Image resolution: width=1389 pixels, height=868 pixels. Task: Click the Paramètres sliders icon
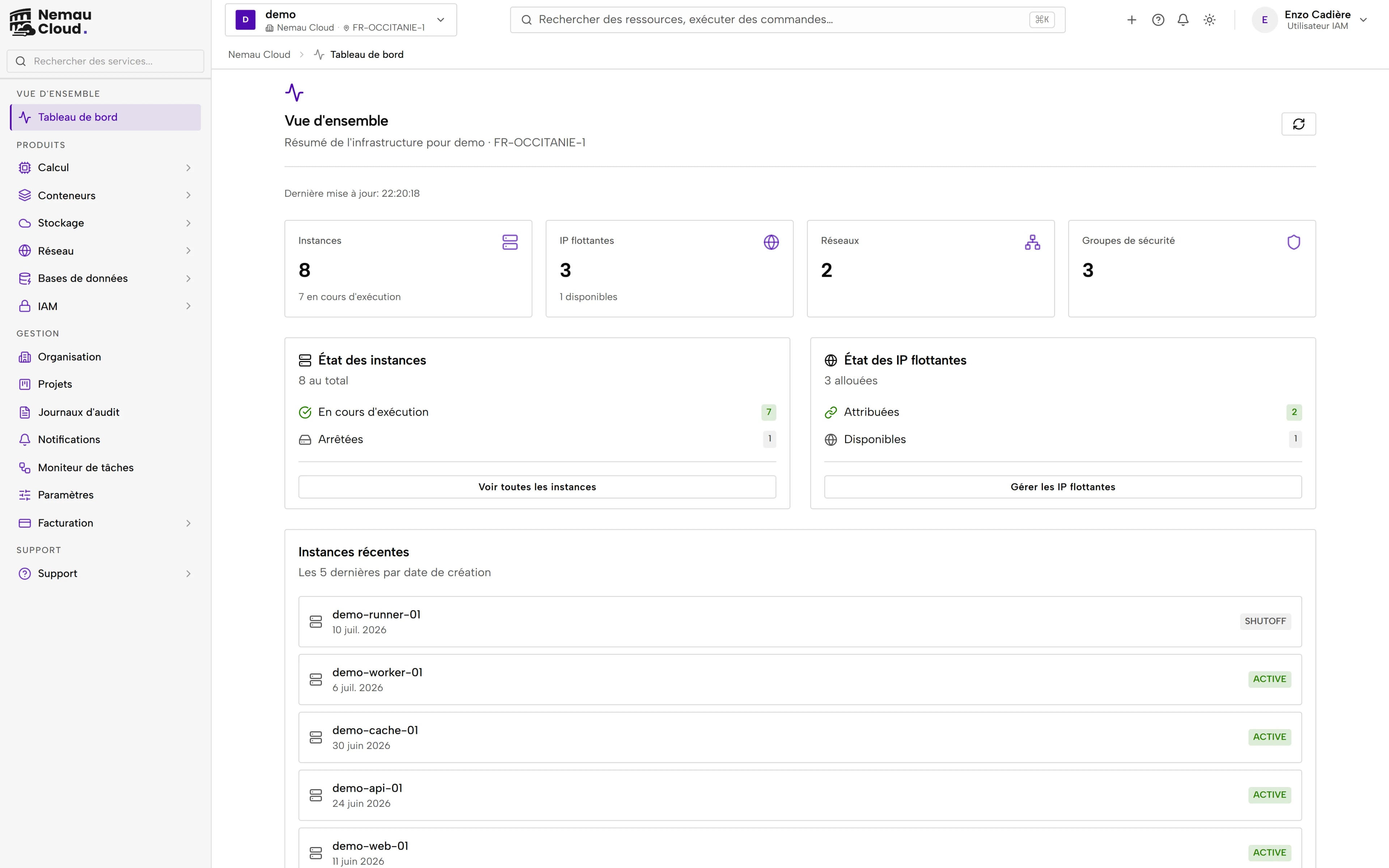click(25, 495)
